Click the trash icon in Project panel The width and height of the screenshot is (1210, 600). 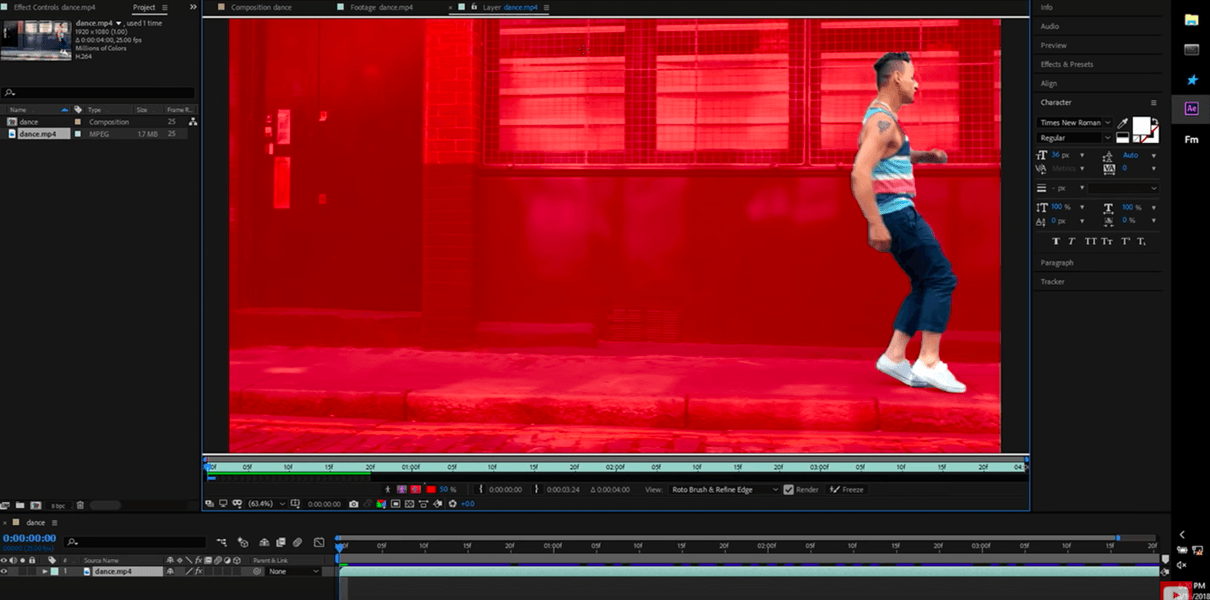click(x=80, y=505)
